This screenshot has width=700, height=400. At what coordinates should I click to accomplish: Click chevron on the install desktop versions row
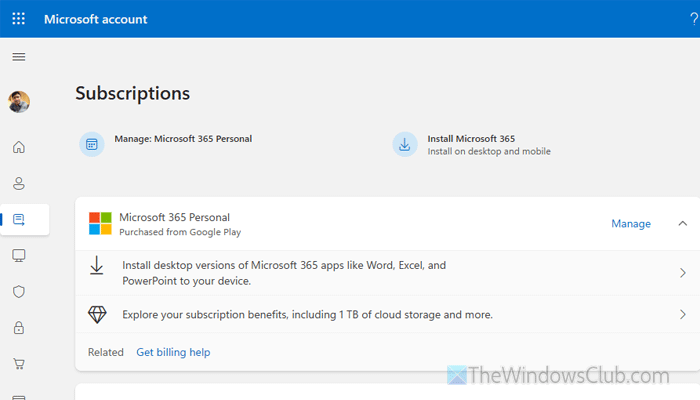point(683,273)
